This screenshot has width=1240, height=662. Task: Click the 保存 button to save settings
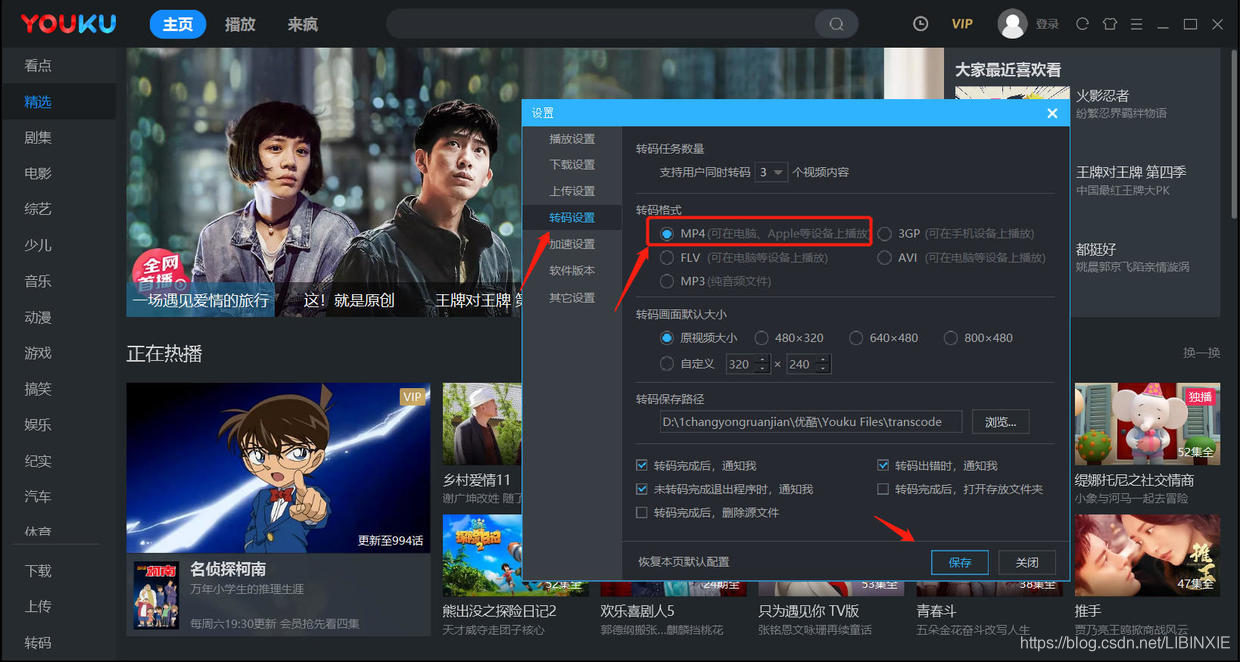coord(959,561)
